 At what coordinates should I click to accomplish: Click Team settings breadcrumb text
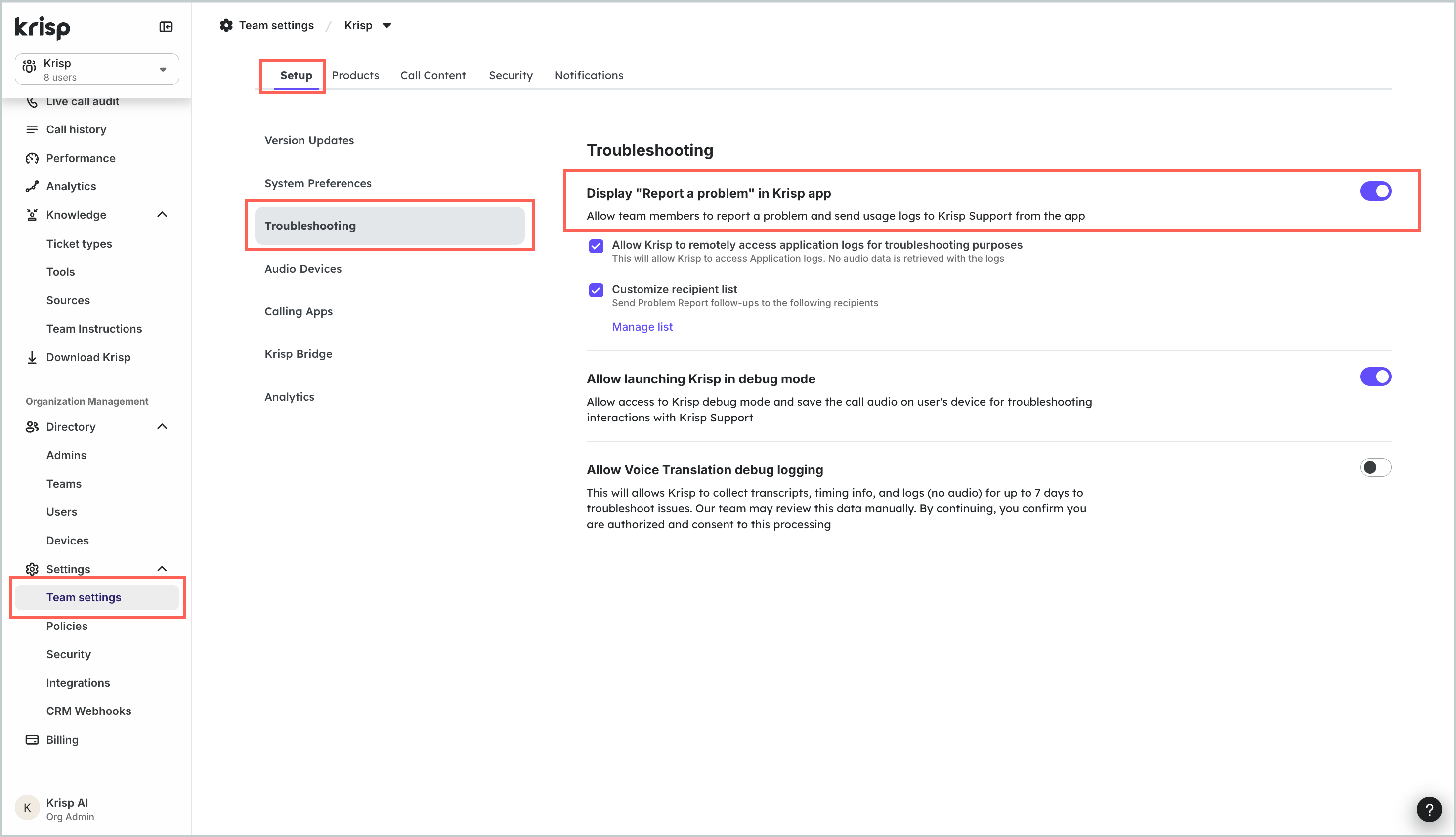276,25
